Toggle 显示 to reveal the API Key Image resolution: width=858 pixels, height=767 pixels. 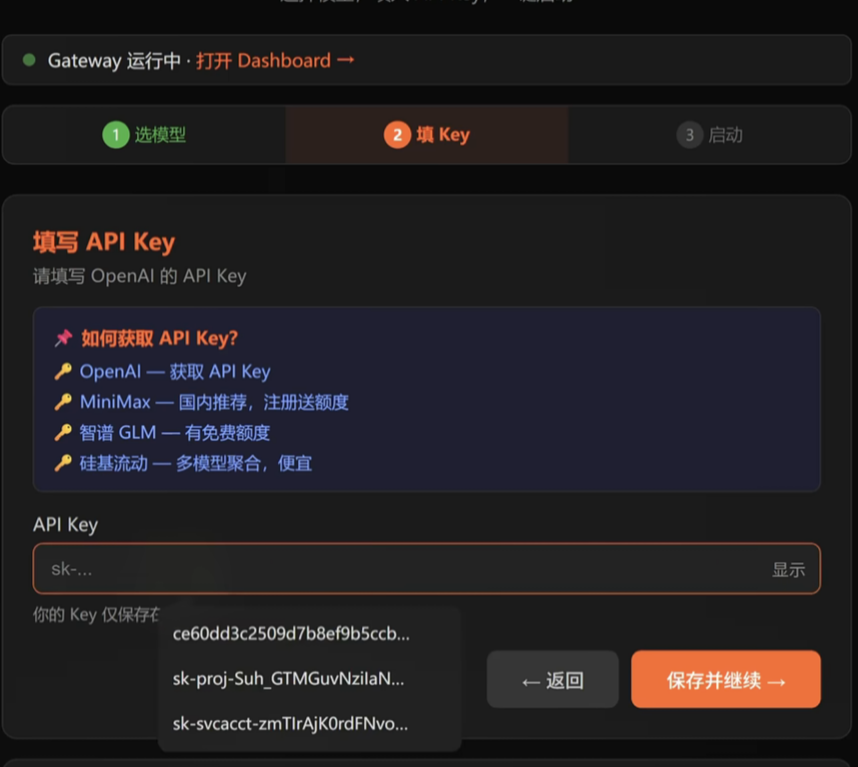789,568
